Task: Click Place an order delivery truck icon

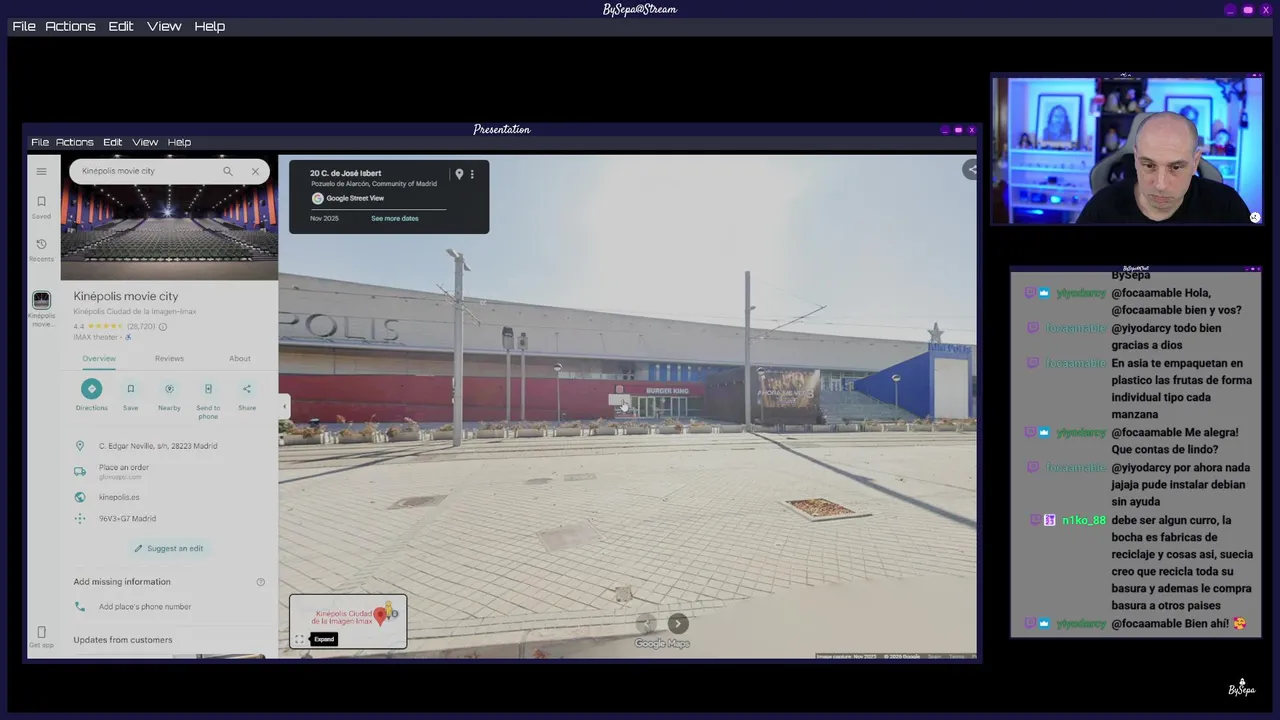Action: click(x=80, y=471)
